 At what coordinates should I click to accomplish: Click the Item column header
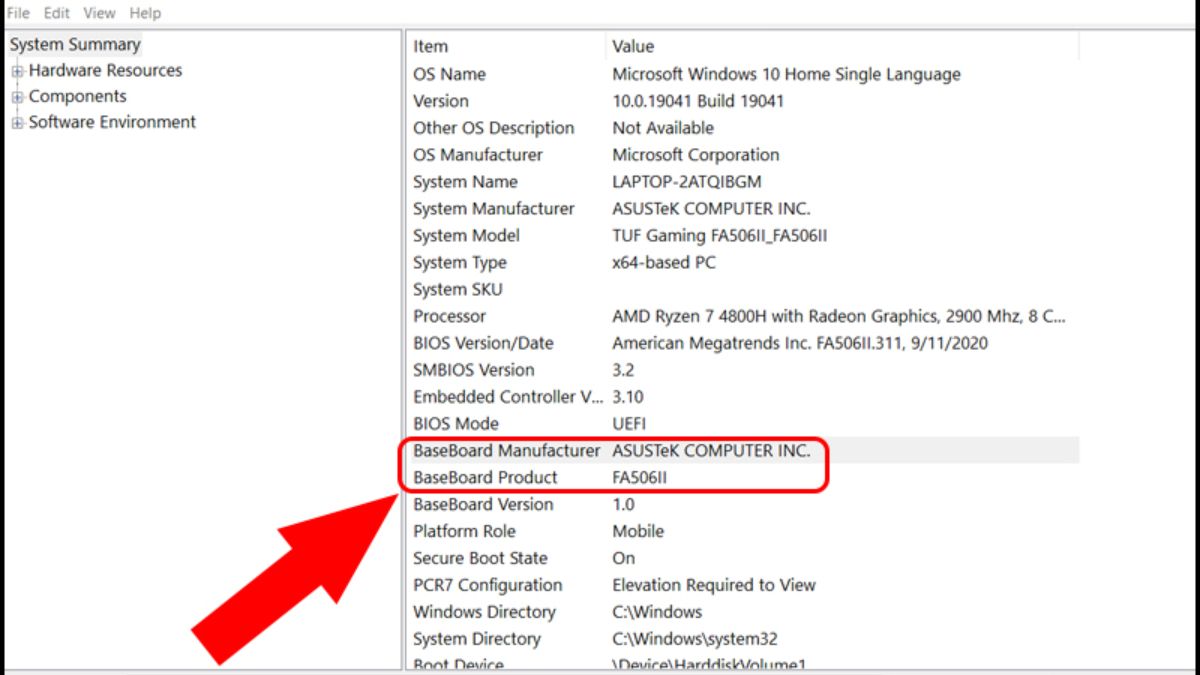(x=506, y=46)
